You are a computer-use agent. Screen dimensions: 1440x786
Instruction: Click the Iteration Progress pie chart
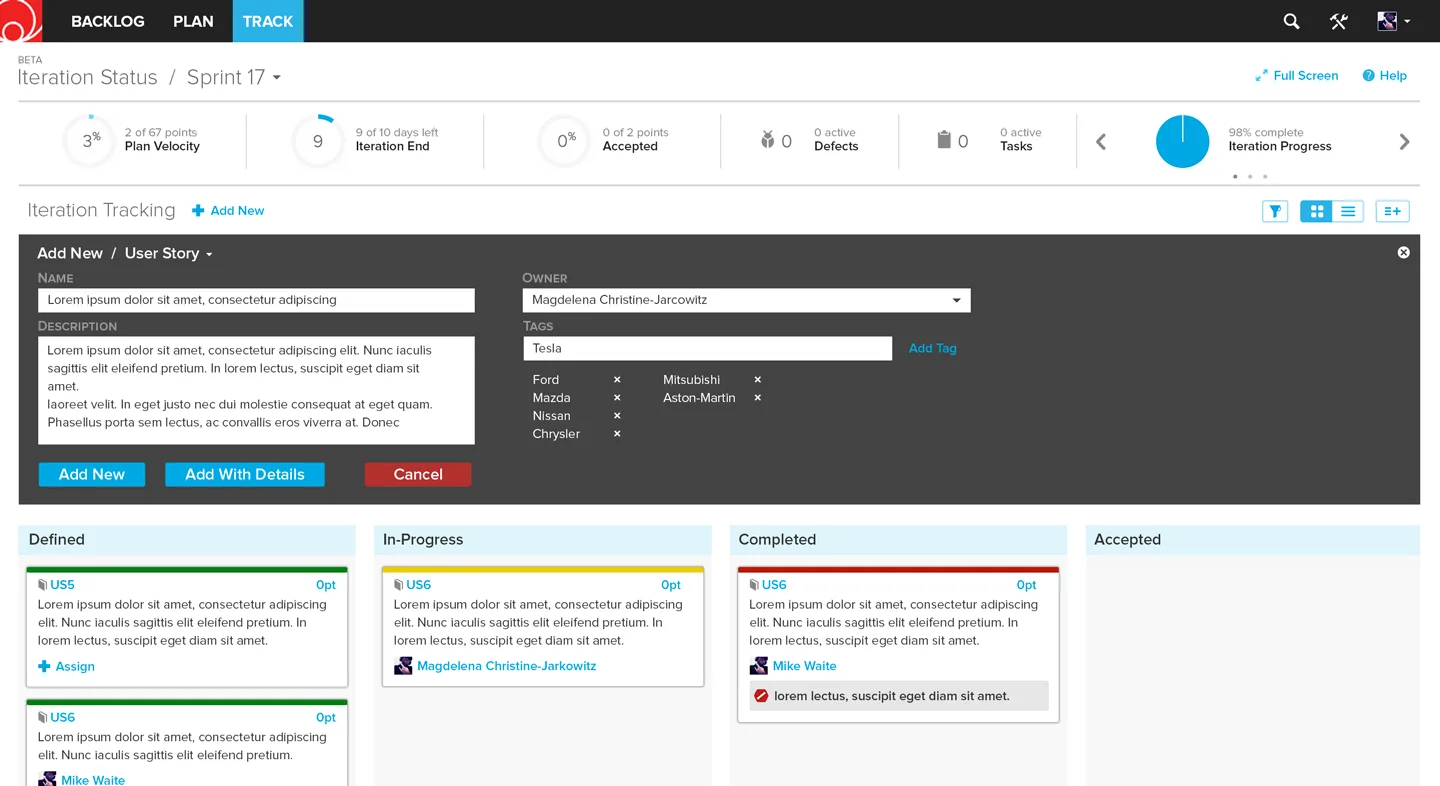click(1182, 141)
